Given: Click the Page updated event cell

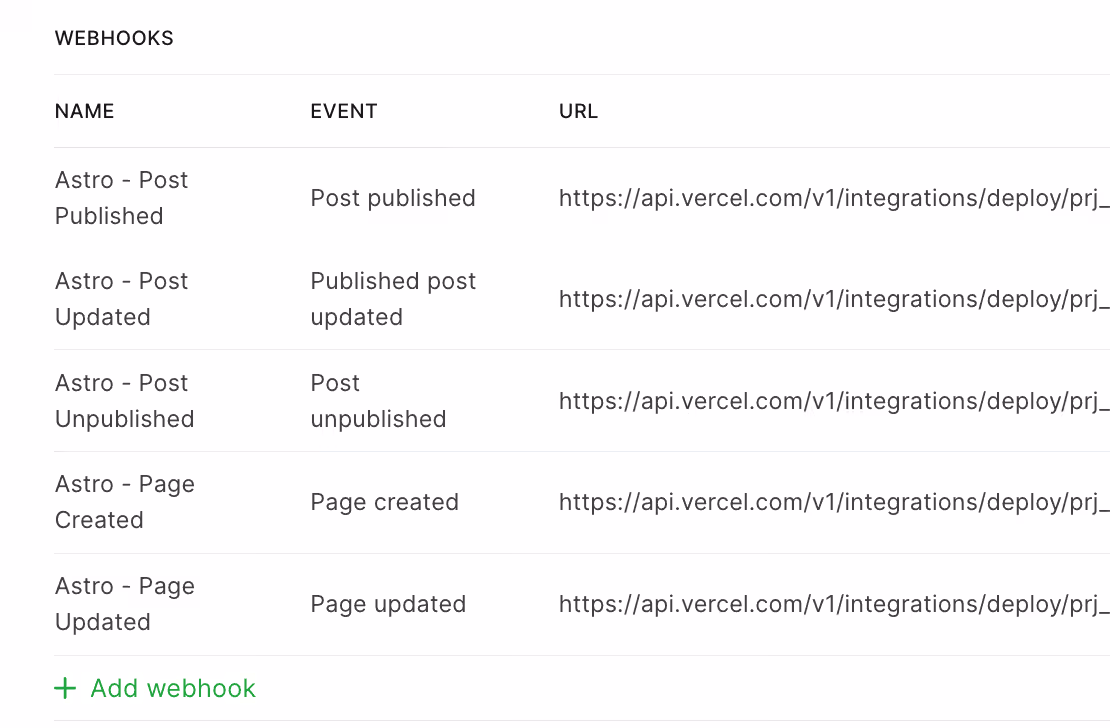Looking at the screenshot, I should coord(388,604).
